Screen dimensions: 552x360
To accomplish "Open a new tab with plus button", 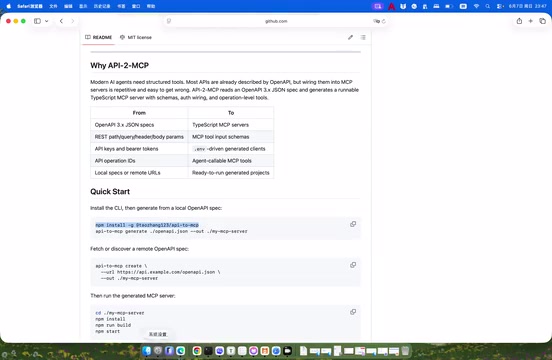I will click(531, 21).
